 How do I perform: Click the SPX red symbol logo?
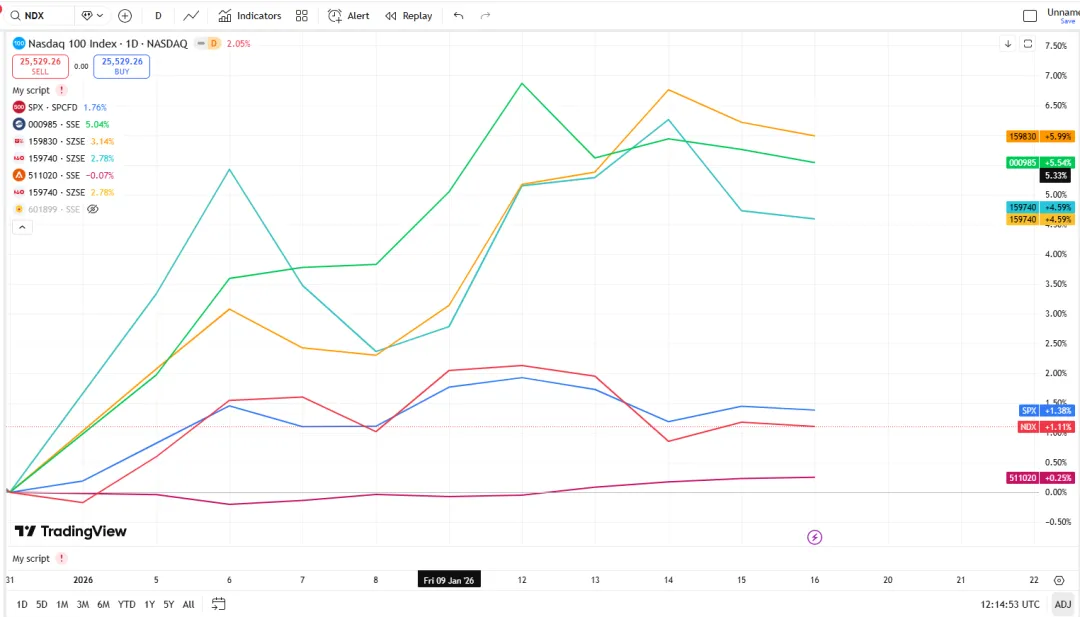[x=19, y=107]
